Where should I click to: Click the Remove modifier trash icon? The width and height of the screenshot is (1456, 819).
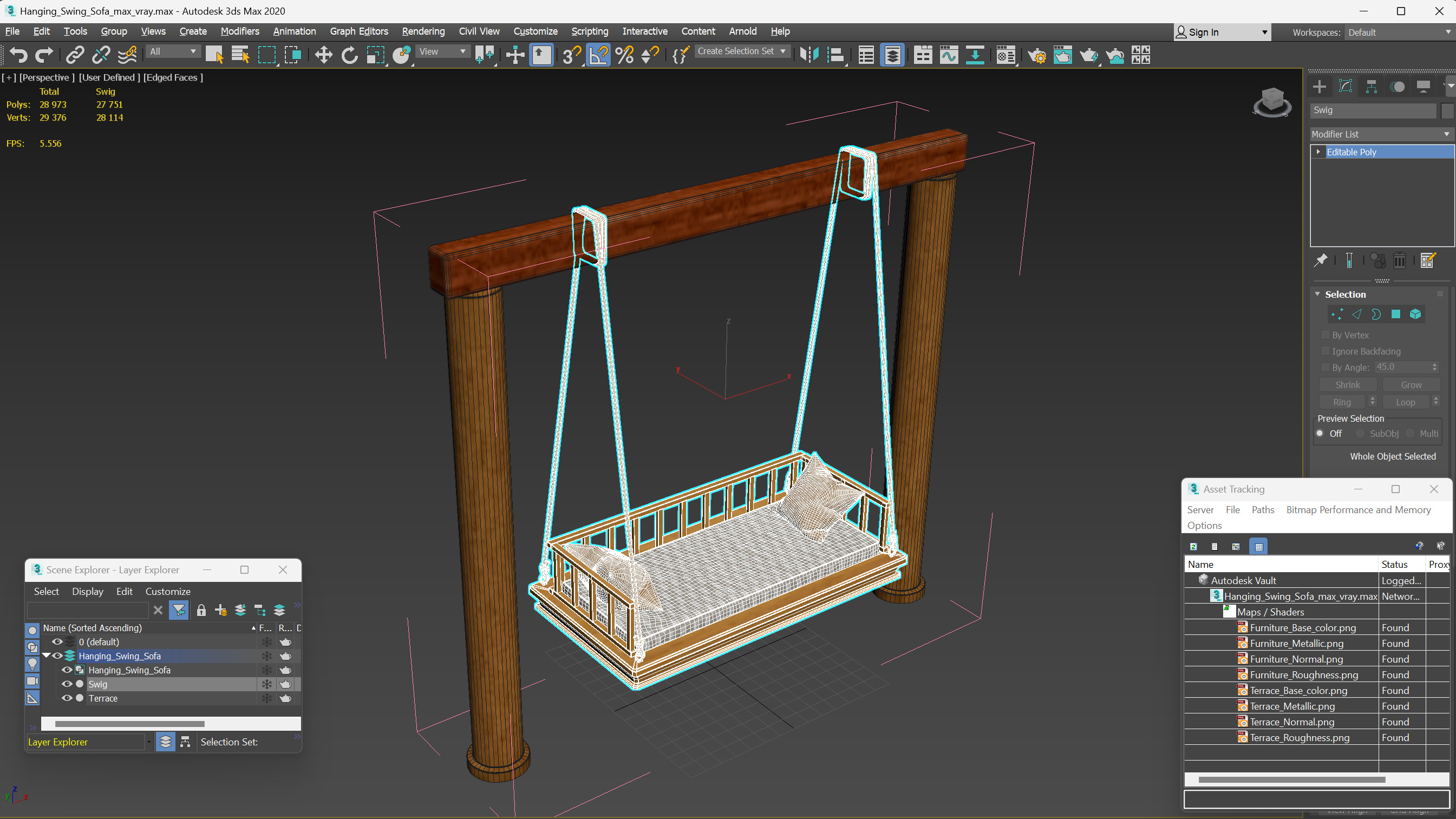coord(1400,260)
